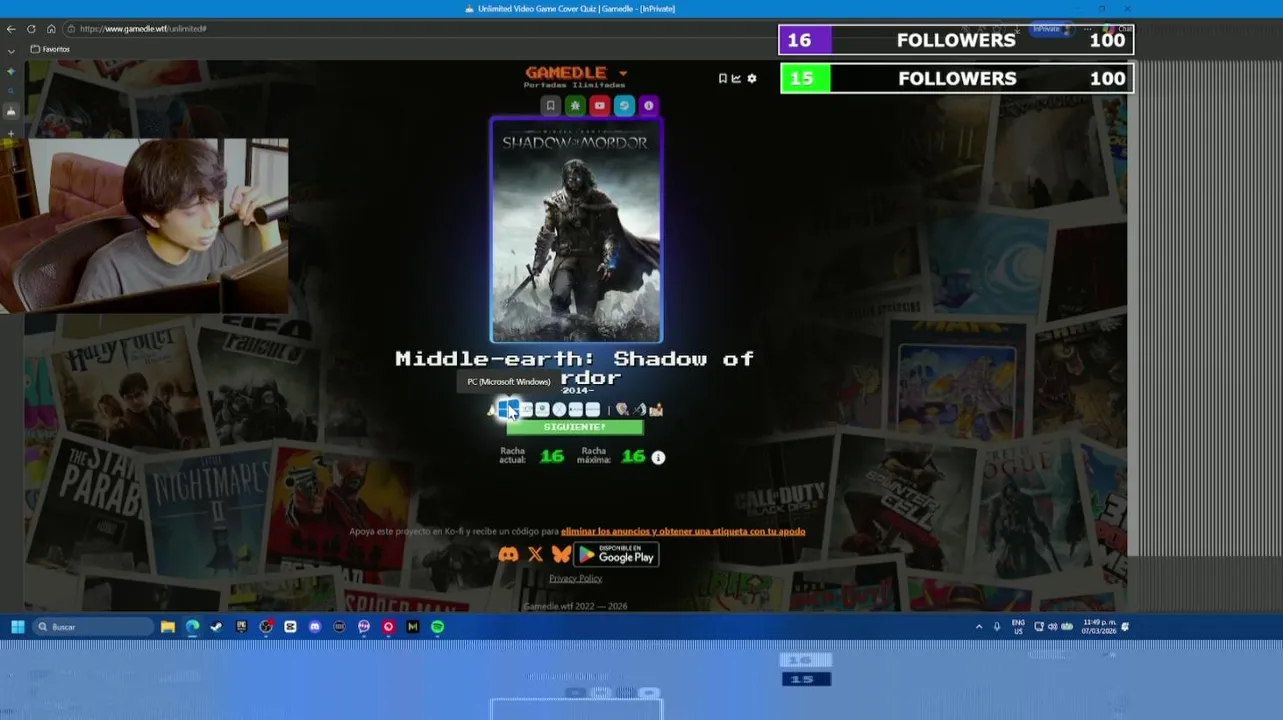Viewport: 1283px width, 720px height.
Task: Open the red YouTube button above the cover
Action: [x=599, y=105]
